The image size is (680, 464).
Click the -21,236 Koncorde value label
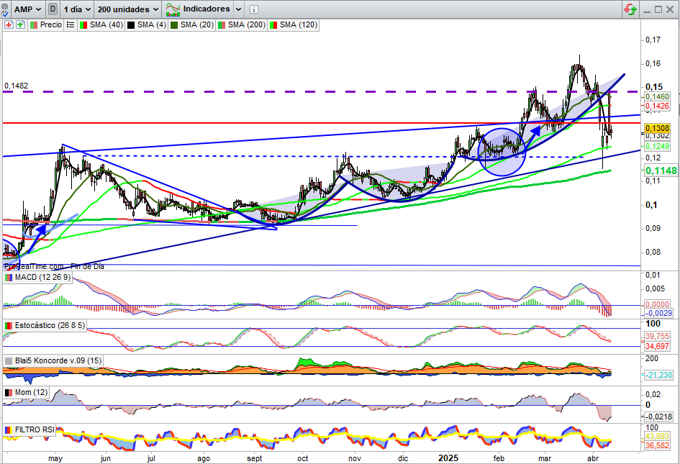coord(658,375)
